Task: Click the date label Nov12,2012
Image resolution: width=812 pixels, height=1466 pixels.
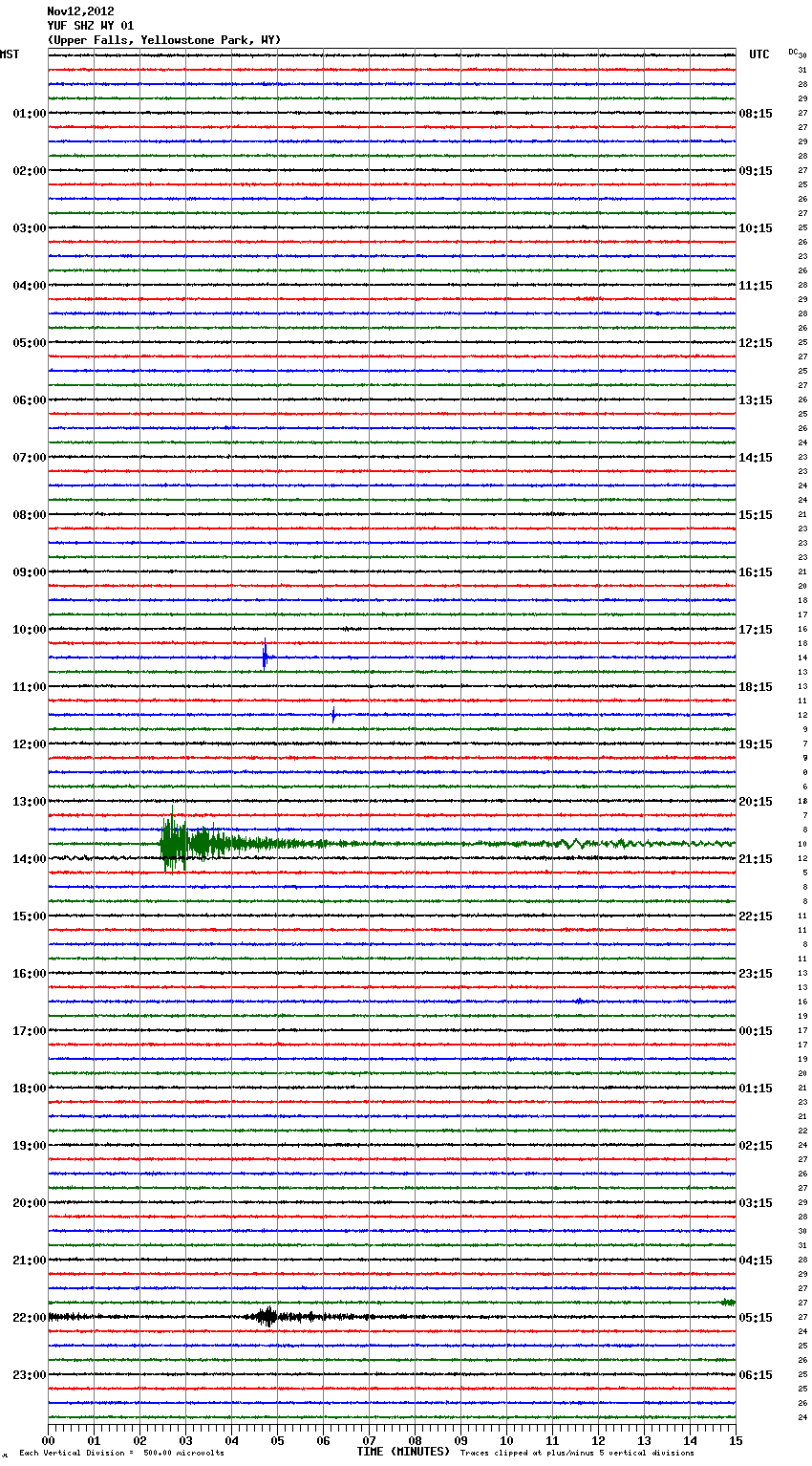Action: click(x=80, y=11)
